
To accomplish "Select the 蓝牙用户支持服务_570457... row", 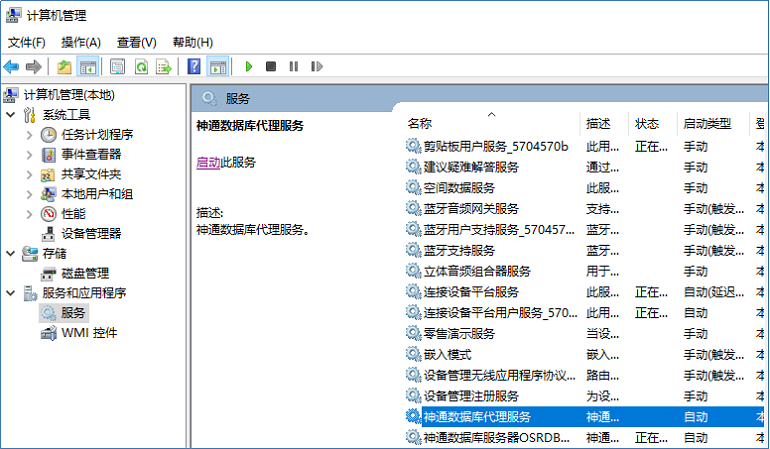I will 584,229.
